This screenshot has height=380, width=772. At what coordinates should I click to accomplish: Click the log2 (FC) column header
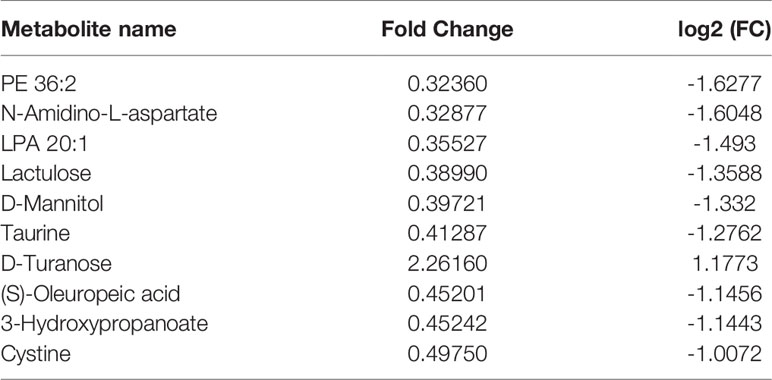point(724,31)
